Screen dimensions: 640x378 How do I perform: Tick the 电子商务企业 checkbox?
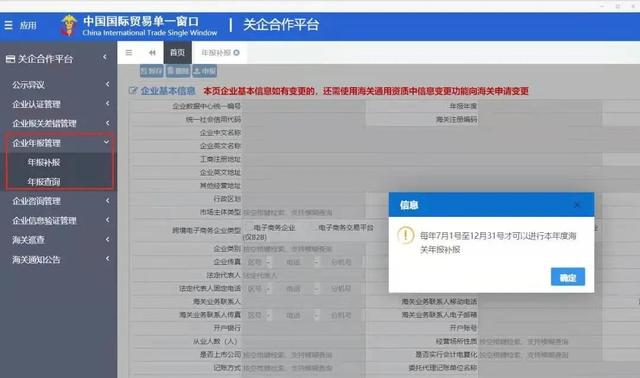click(x=249, y=228)
